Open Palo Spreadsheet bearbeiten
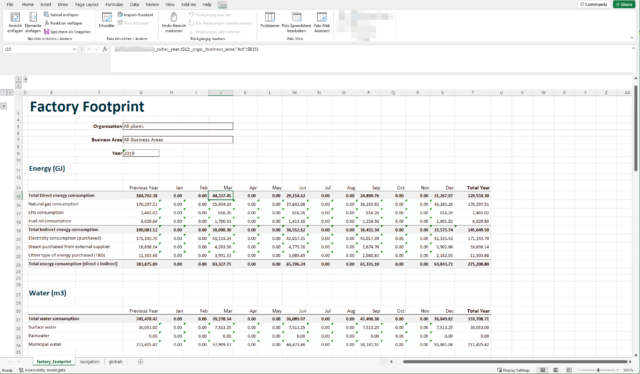Viewport: 640px width, 374px height. [296, 22]
